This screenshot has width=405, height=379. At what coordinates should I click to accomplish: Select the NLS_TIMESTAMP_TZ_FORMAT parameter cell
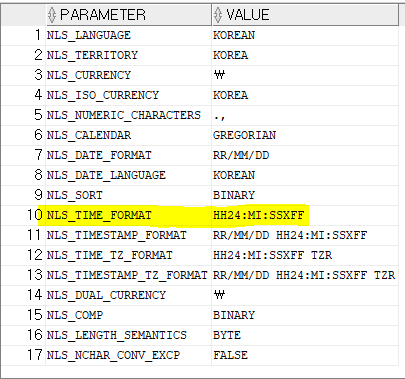[129, 275]
